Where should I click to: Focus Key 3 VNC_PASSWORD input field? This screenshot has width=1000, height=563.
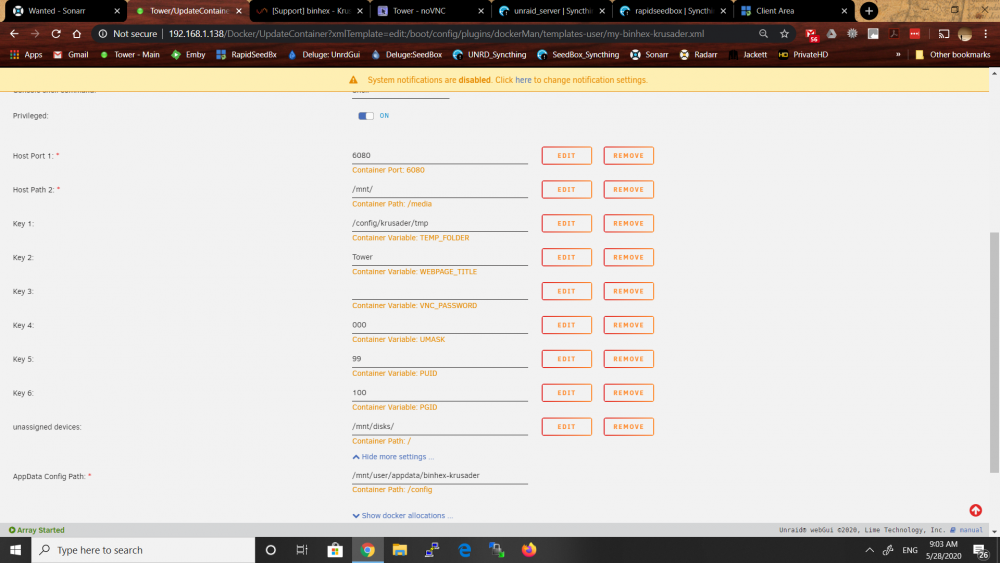tap(439, 291)
